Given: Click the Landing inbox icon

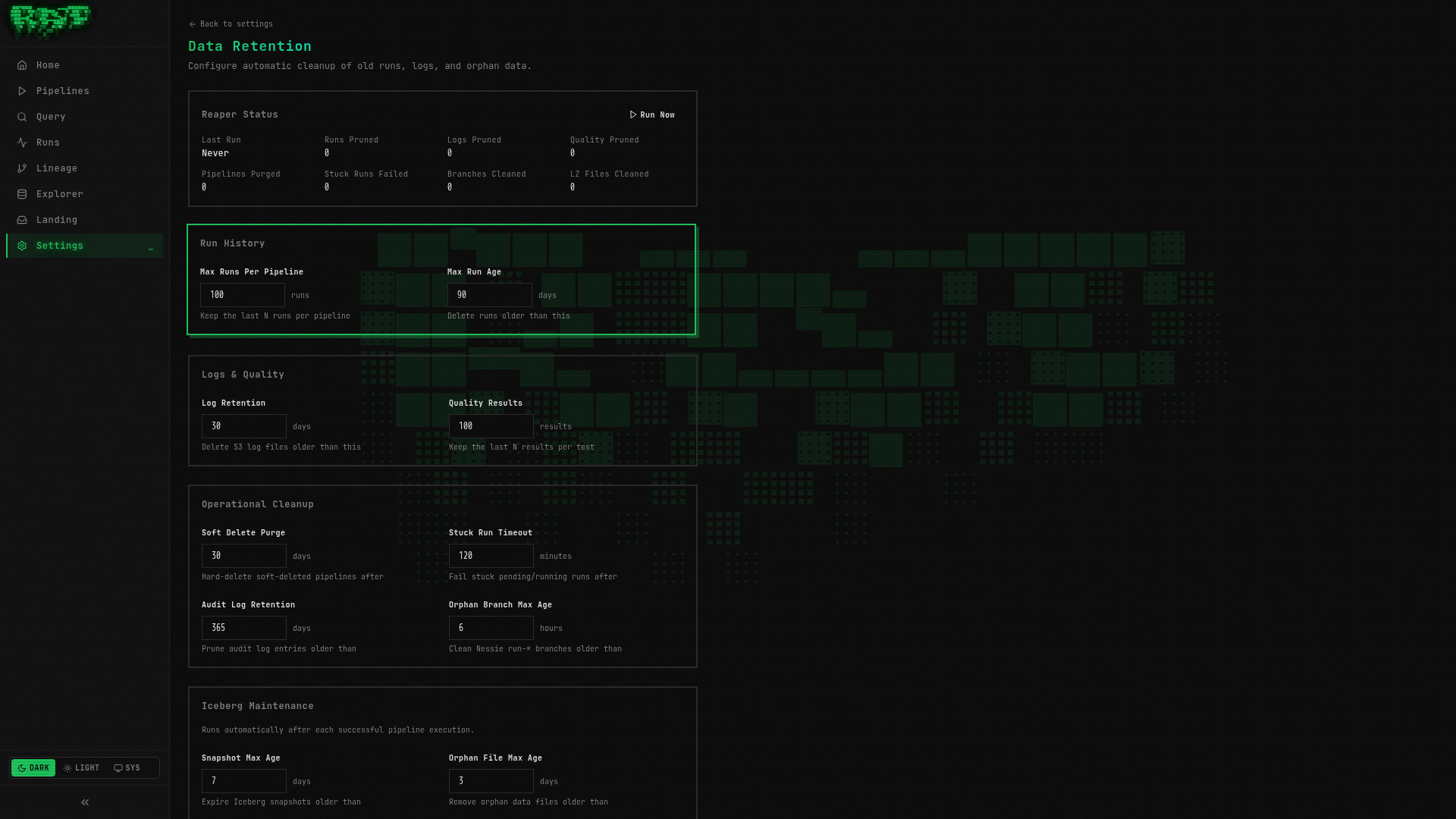Looking at the screenshot, I should [22, 220].
